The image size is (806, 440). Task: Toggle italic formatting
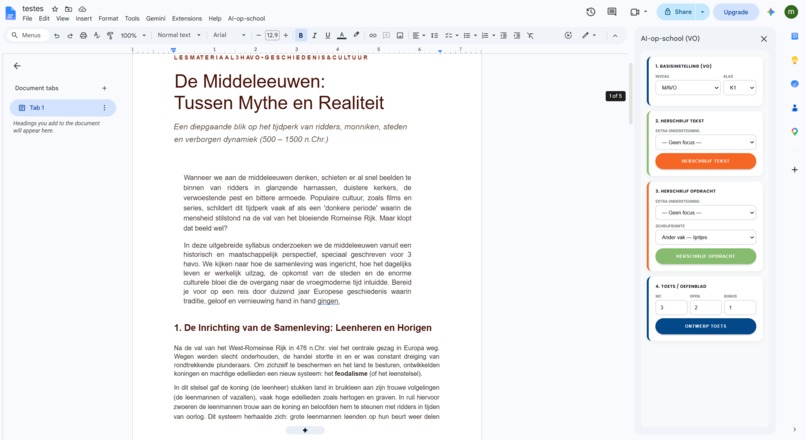click(x=314, y=35)
